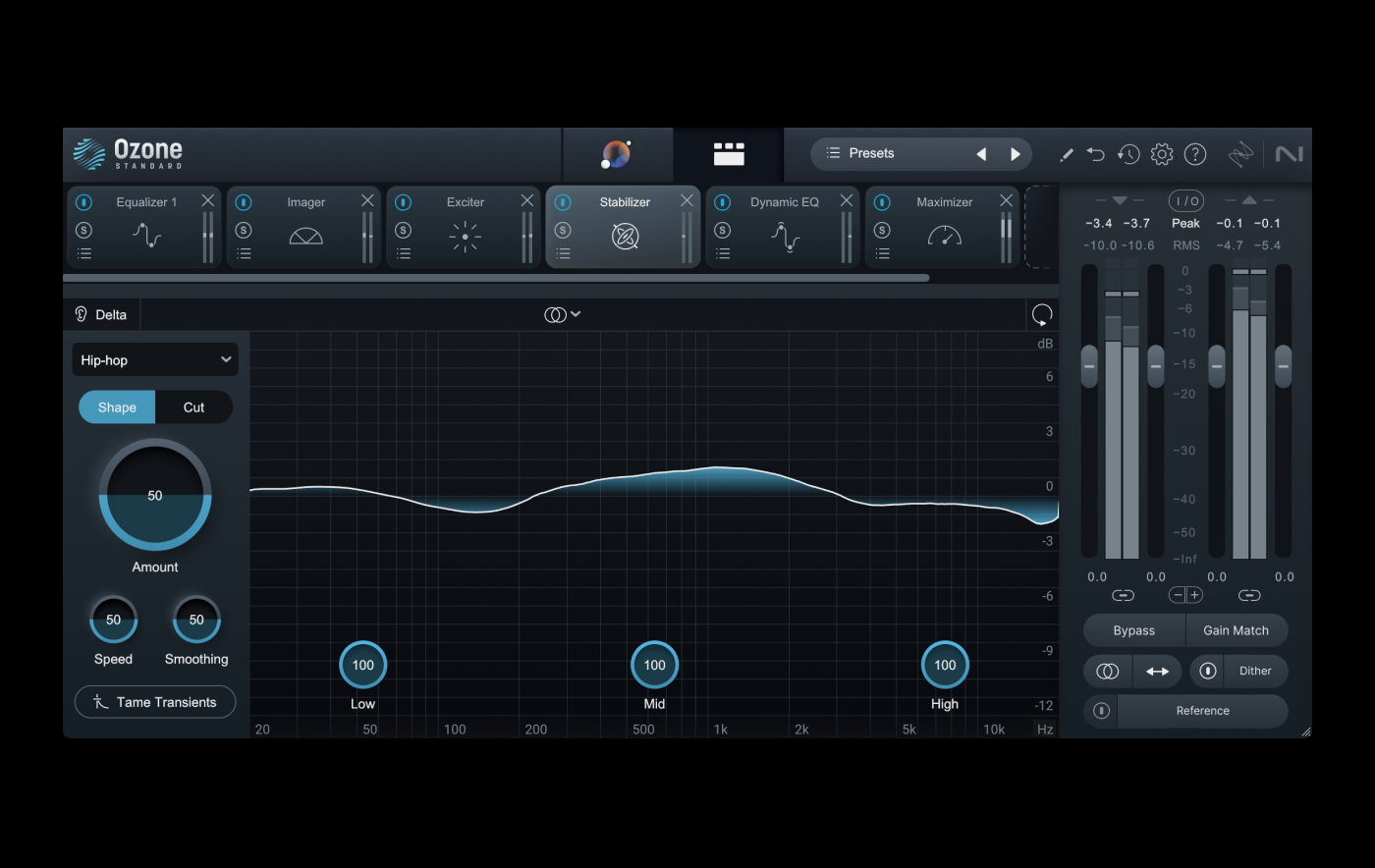1375x868 pixels.
Task: Click the output meter up triangle
Action: (1249, 200)
